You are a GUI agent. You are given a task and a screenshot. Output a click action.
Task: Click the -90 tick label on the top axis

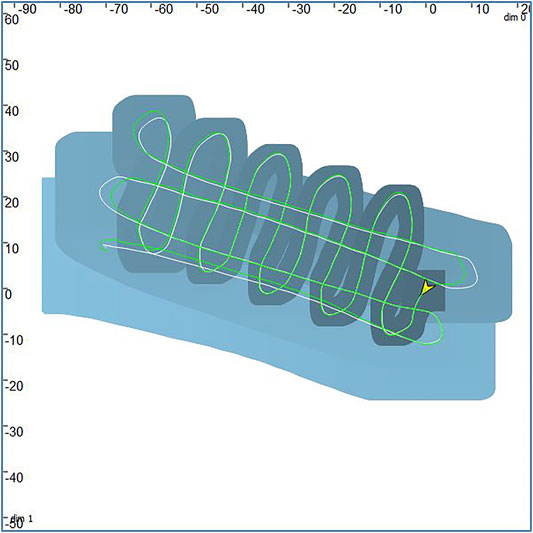tap(27, 9)
